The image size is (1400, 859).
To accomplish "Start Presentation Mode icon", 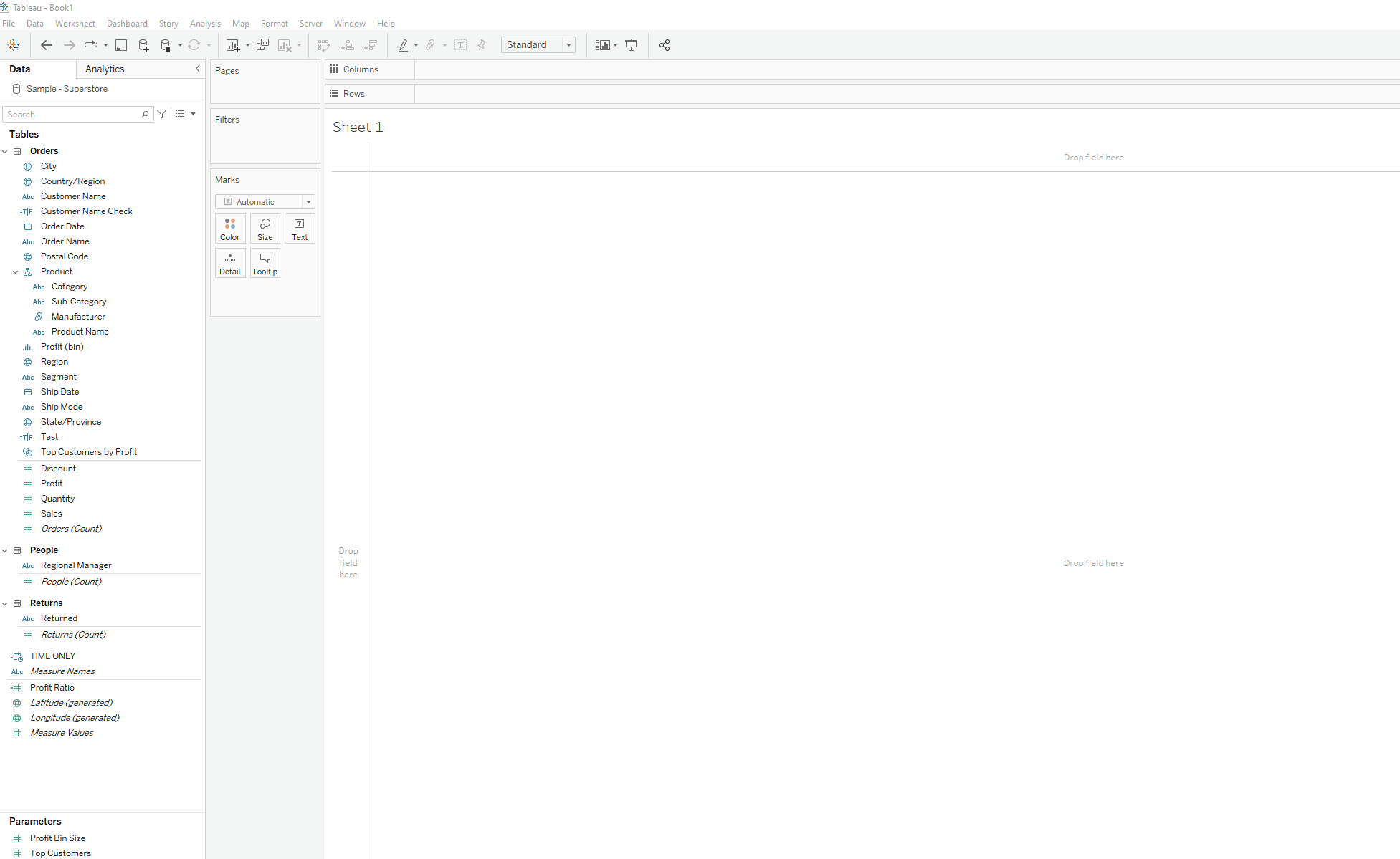I will tap(632, 45).
